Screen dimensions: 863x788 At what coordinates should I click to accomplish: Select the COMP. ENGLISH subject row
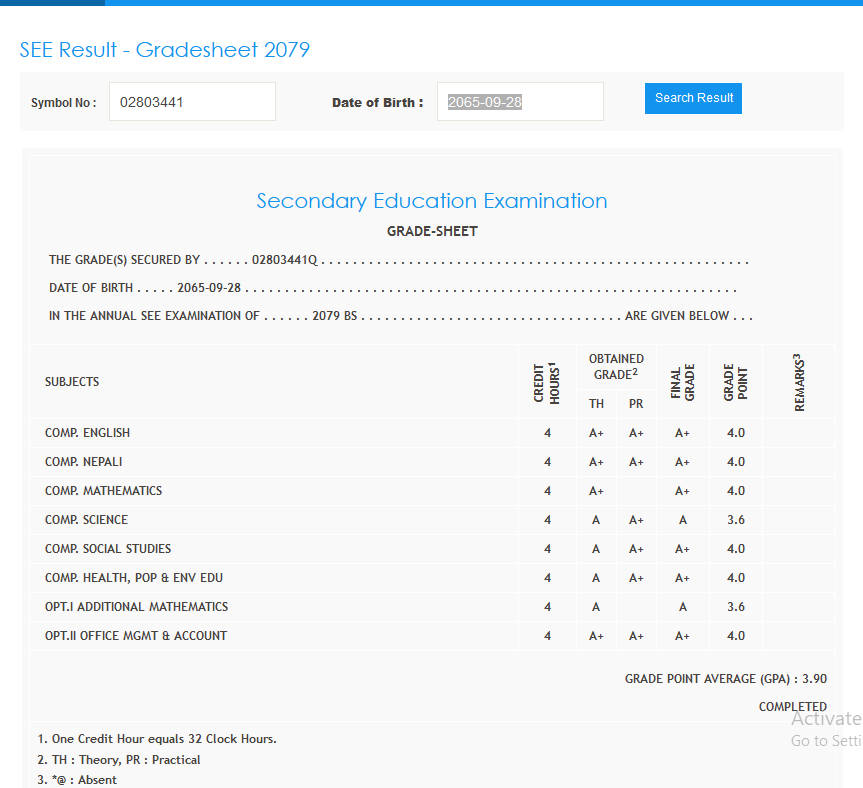coord(88,433)
